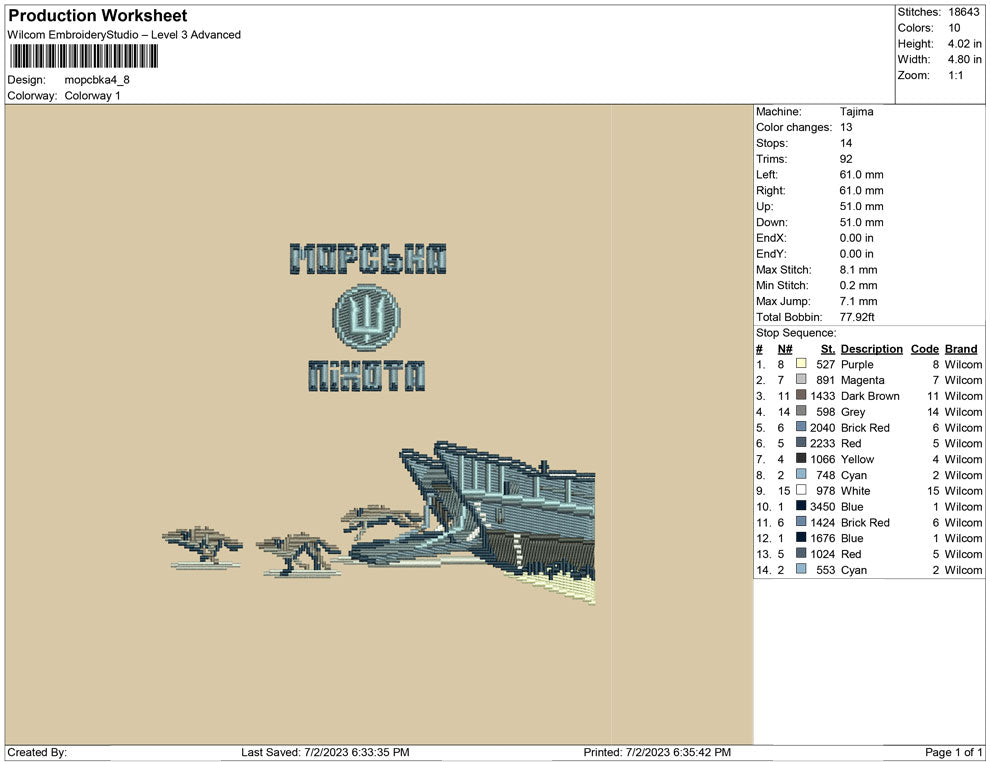This screenshot has width=990, height=762.
Task: Click the round trident emblem in the design
Action: click(366, 317)
